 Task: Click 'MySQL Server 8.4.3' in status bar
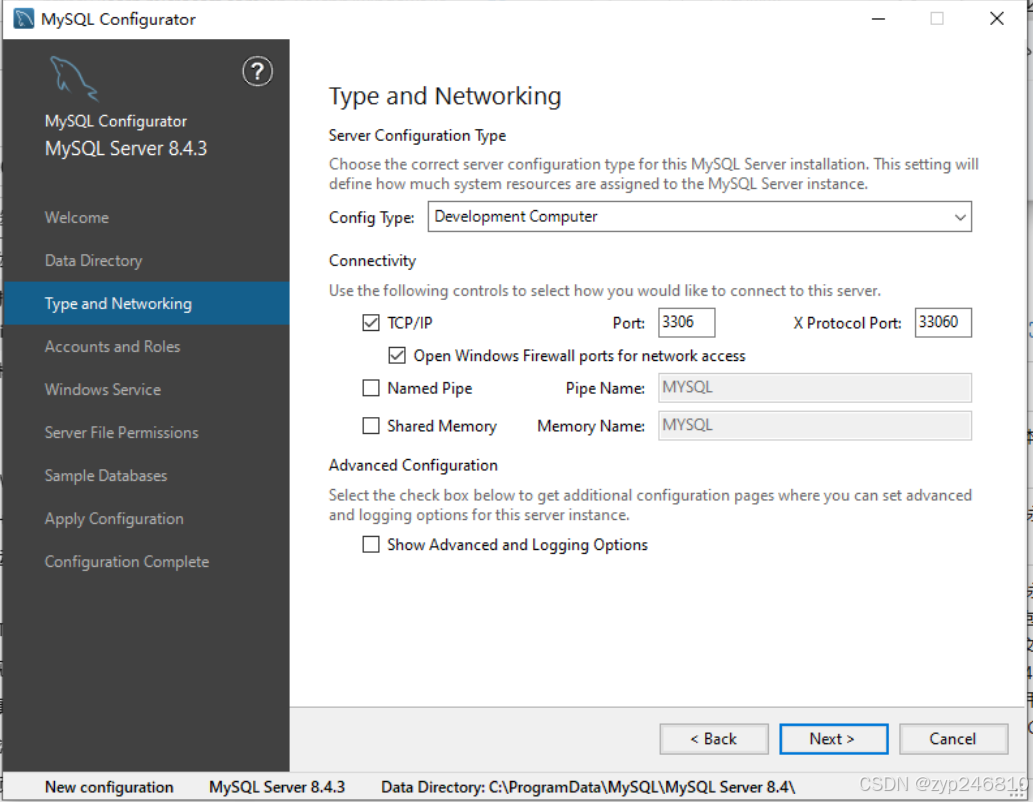tap(277, 787)
